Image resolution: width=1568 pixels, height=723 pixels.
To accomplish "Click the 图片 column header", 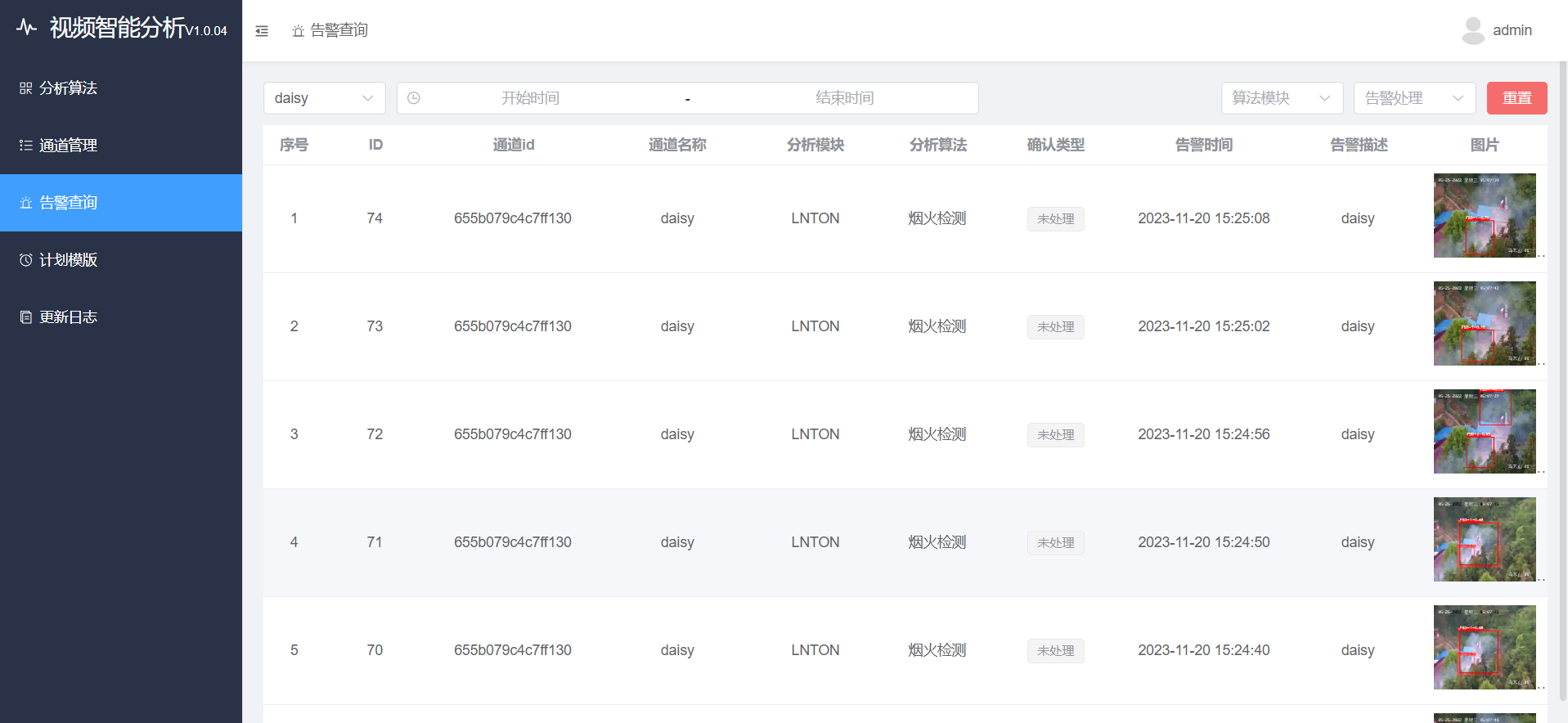I will click(1485, 145).
